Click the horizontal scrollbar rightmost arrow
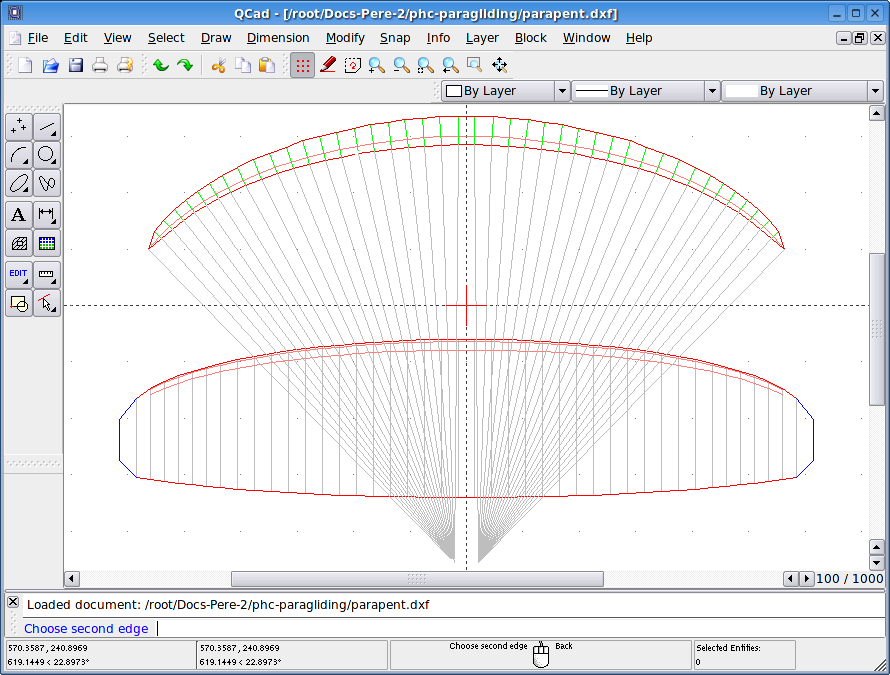 coord(806,579)
